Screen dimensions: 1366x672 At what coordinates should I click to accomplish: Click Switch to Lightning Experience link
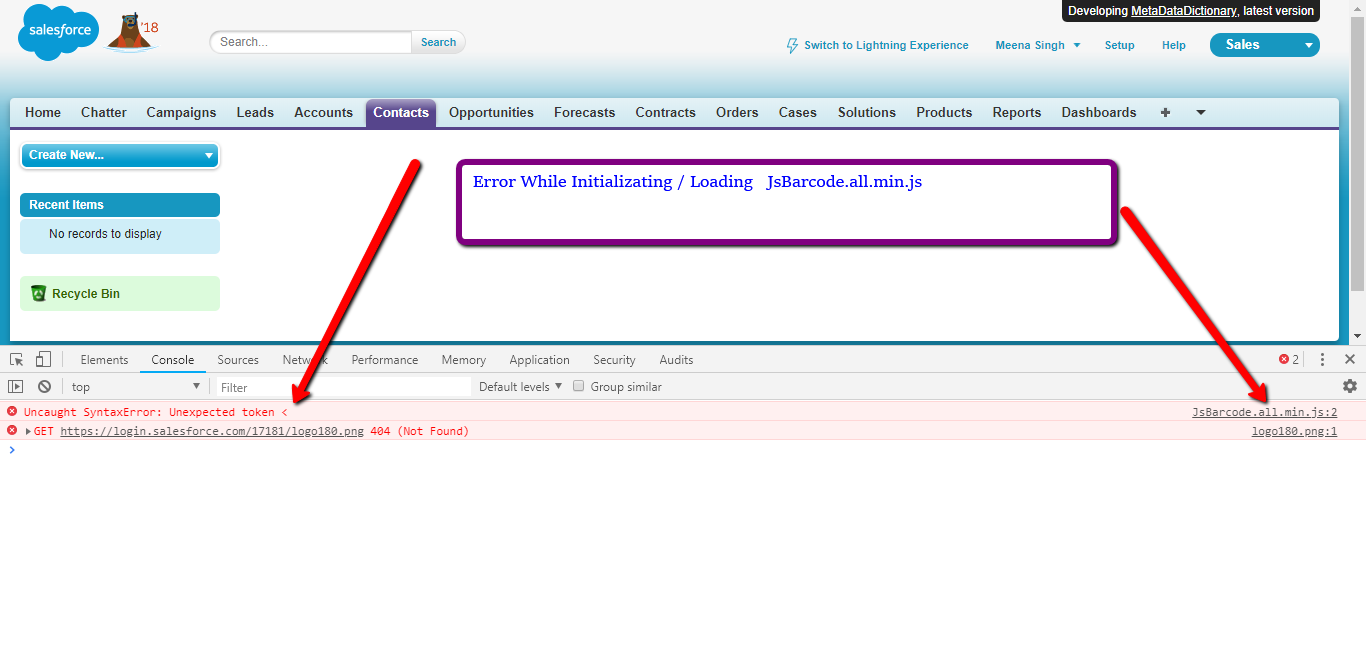pyautogui.click(x=886, y=45)
